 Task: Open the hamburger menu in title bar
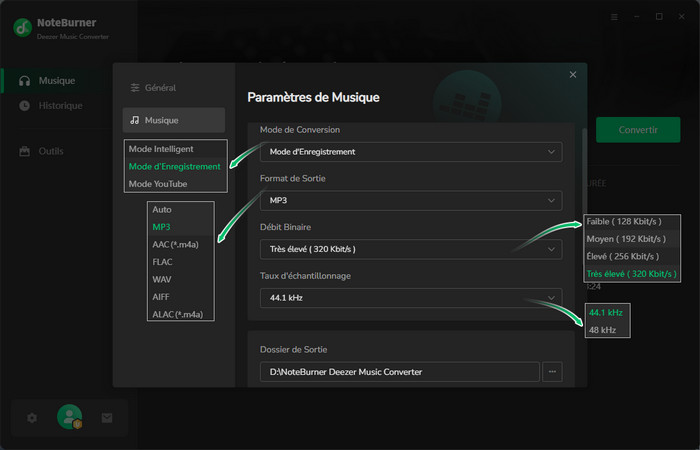(x=614, y=17)
